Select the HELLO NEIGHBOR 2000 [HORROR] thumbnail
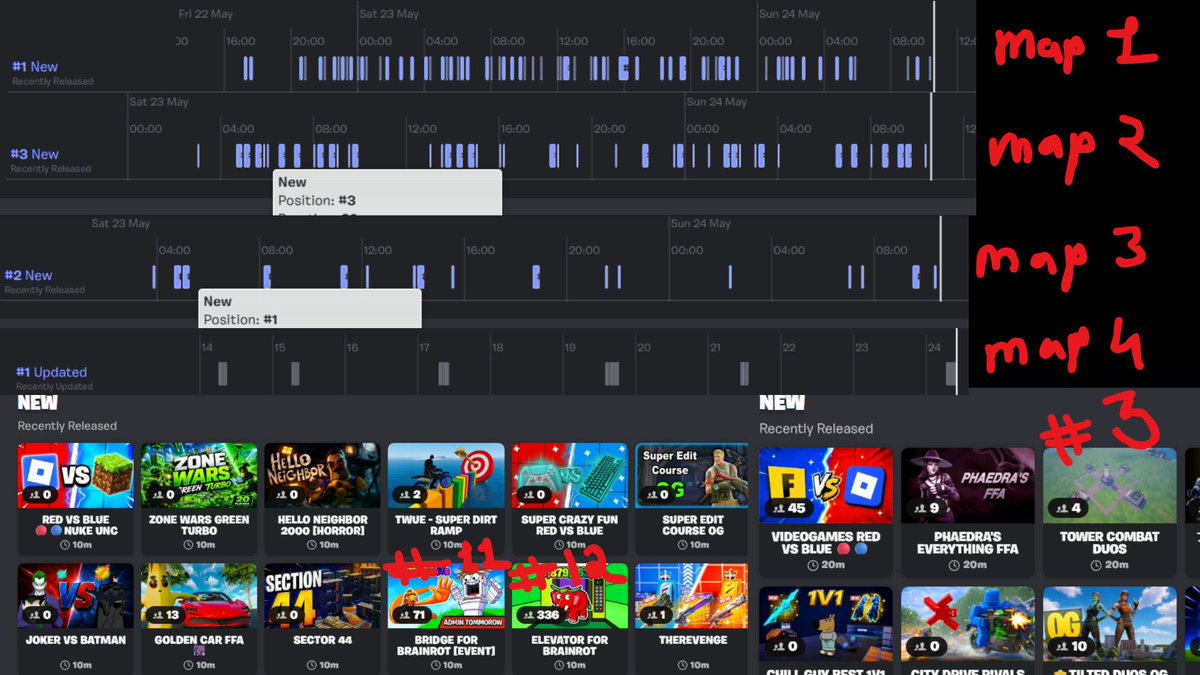Screen dimensions: 1200x675 point(322,476)
